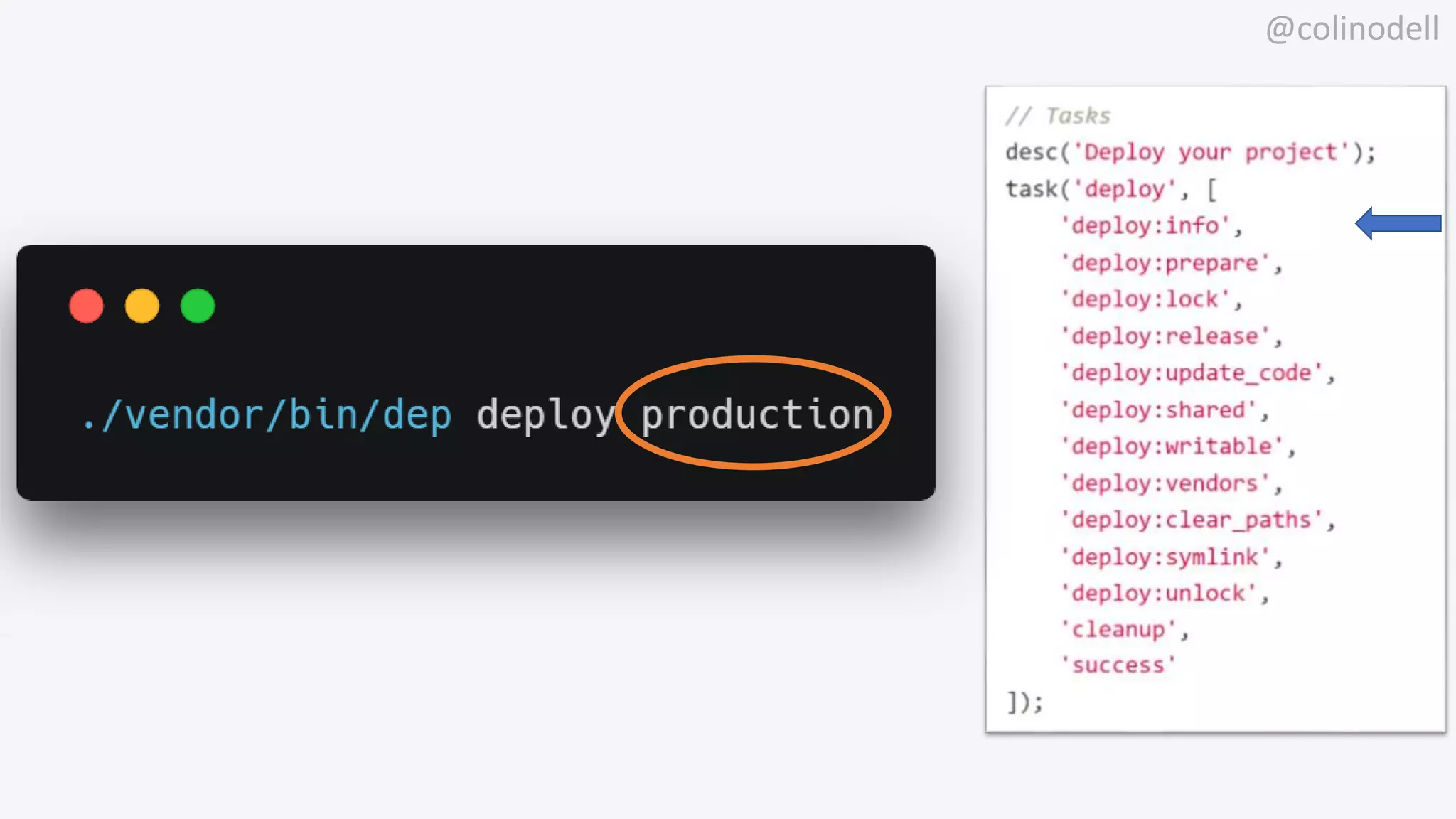The width and height of the screenshot is (1456, 819).
Task: Click the @colinodell handle
Action: [x=1351, y=29]
